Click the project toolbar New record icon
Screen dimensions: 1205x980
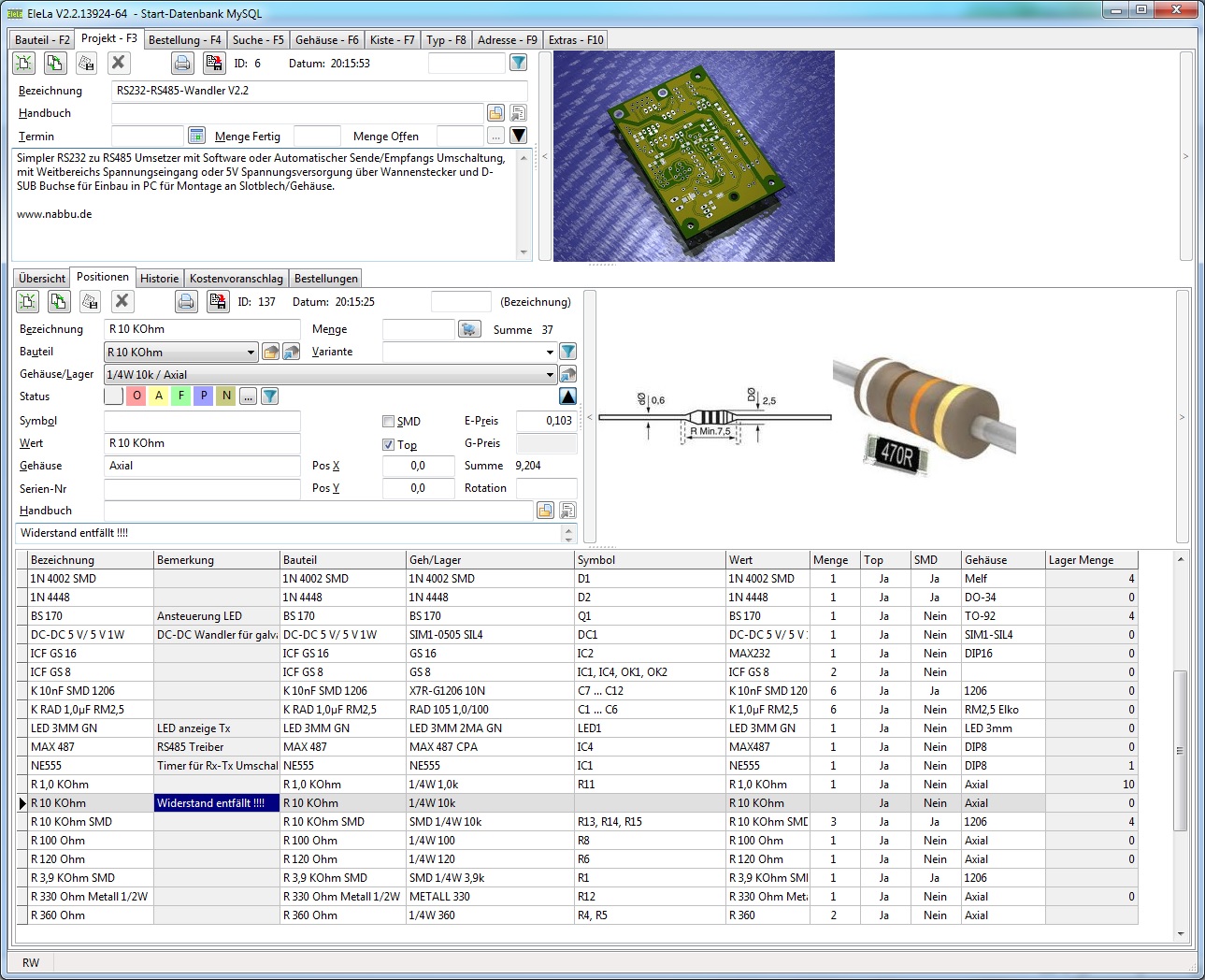pyautogui.click(x=24, y=63)
